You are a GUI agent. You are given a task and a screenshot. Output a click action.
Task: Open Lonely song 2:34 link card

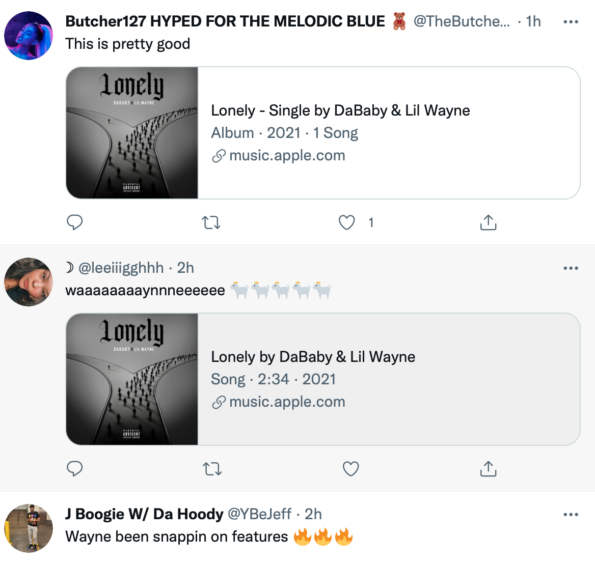pos(323,379)
